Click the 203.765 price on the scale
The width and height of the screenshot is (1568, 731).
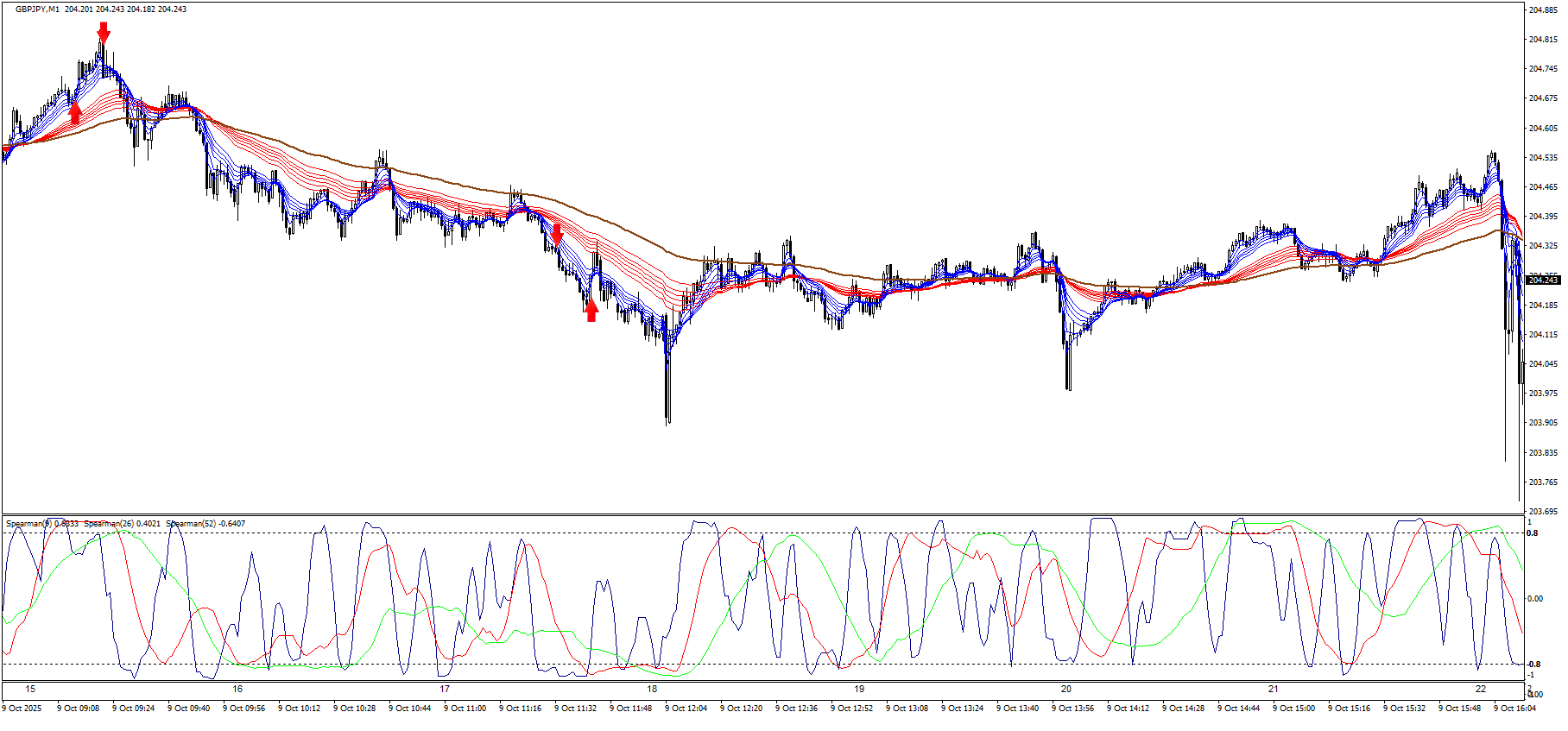pyautogui.click(x=1542, y=482)
